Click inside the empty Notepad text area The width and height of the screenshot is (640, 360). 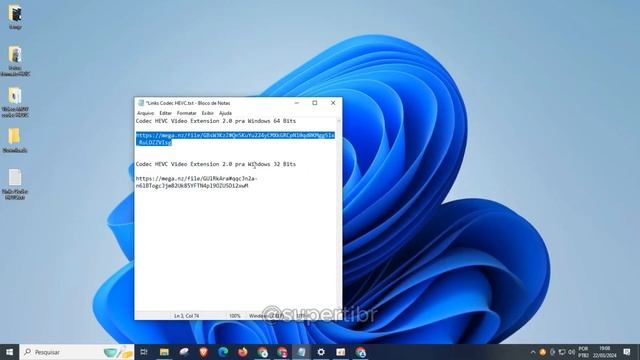coord(236,249)
